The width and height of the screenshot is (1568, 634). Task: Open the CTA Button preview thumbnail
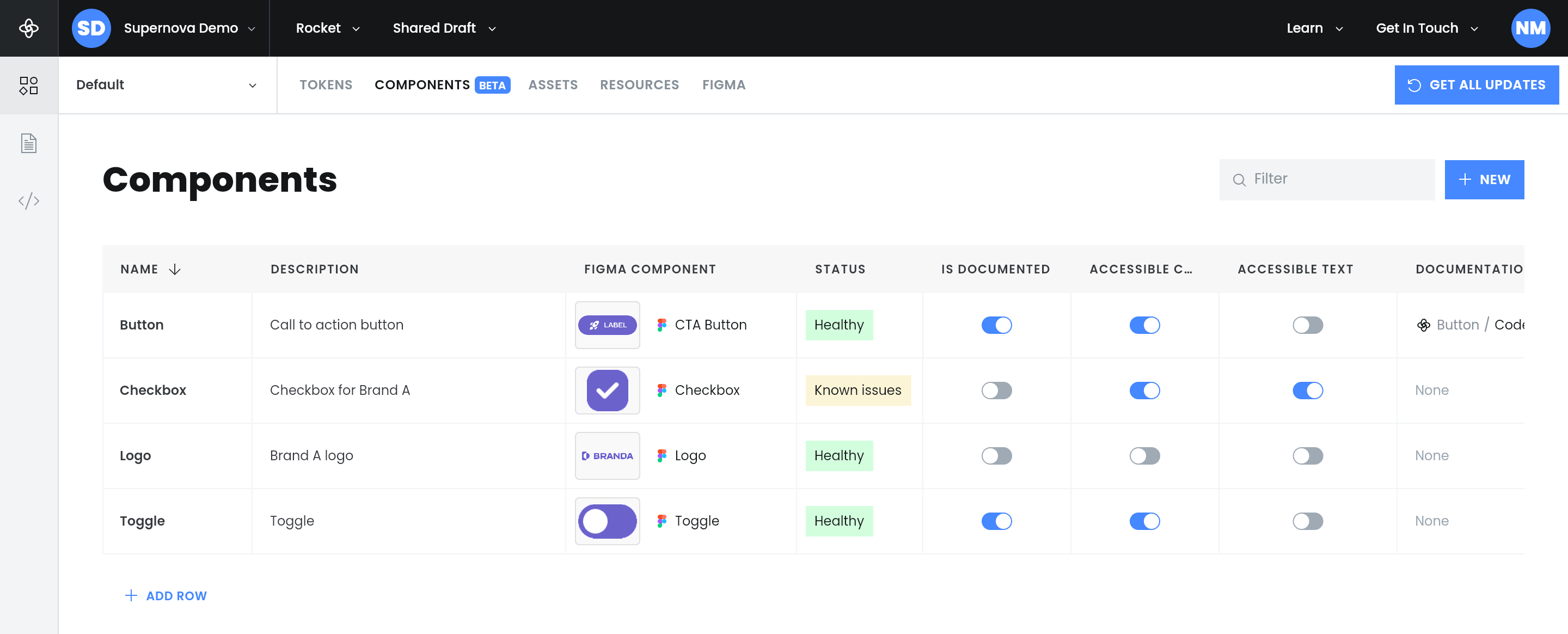coord(608,325)
